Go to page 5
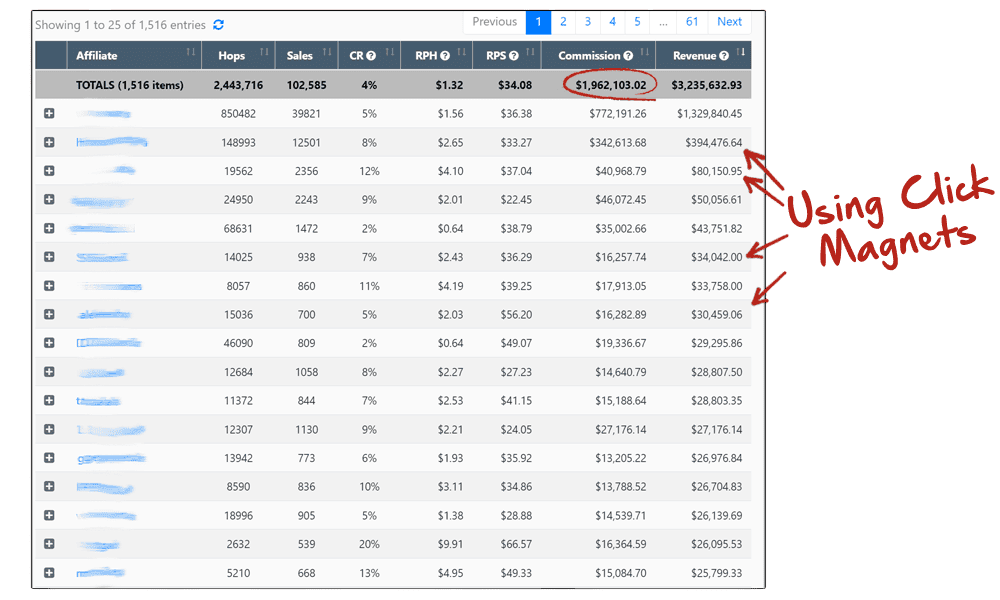The height and width of the screenshot is (600, 1000). pos(637,22)
